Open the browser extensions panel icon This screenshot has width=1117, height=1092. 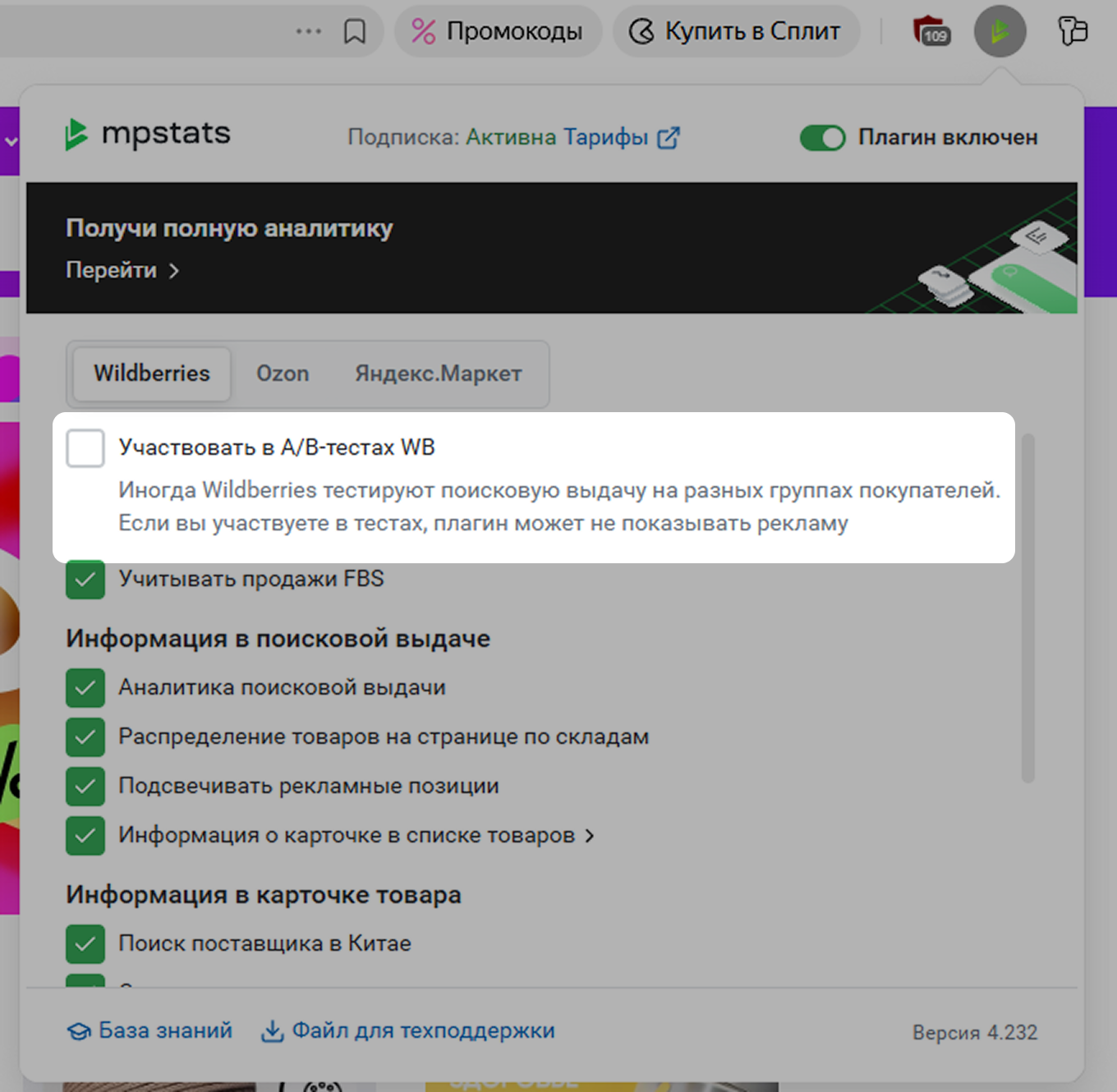coord(1072,32)
